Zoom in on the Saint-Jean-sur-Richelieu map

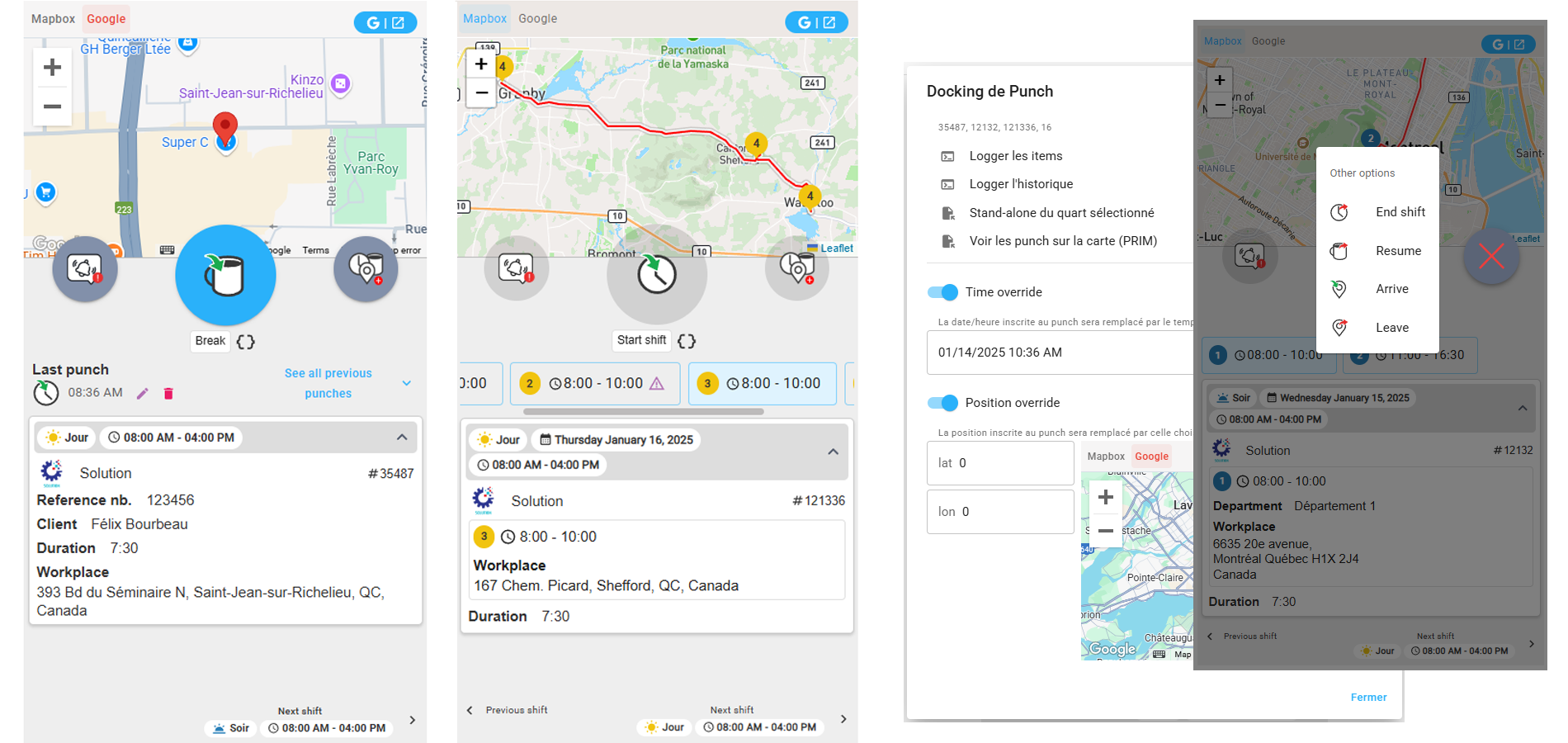52,68
